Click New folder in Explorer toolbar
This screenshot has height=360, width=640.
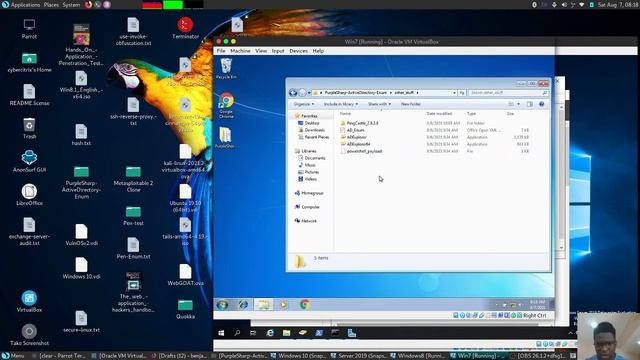coord(411,104)
